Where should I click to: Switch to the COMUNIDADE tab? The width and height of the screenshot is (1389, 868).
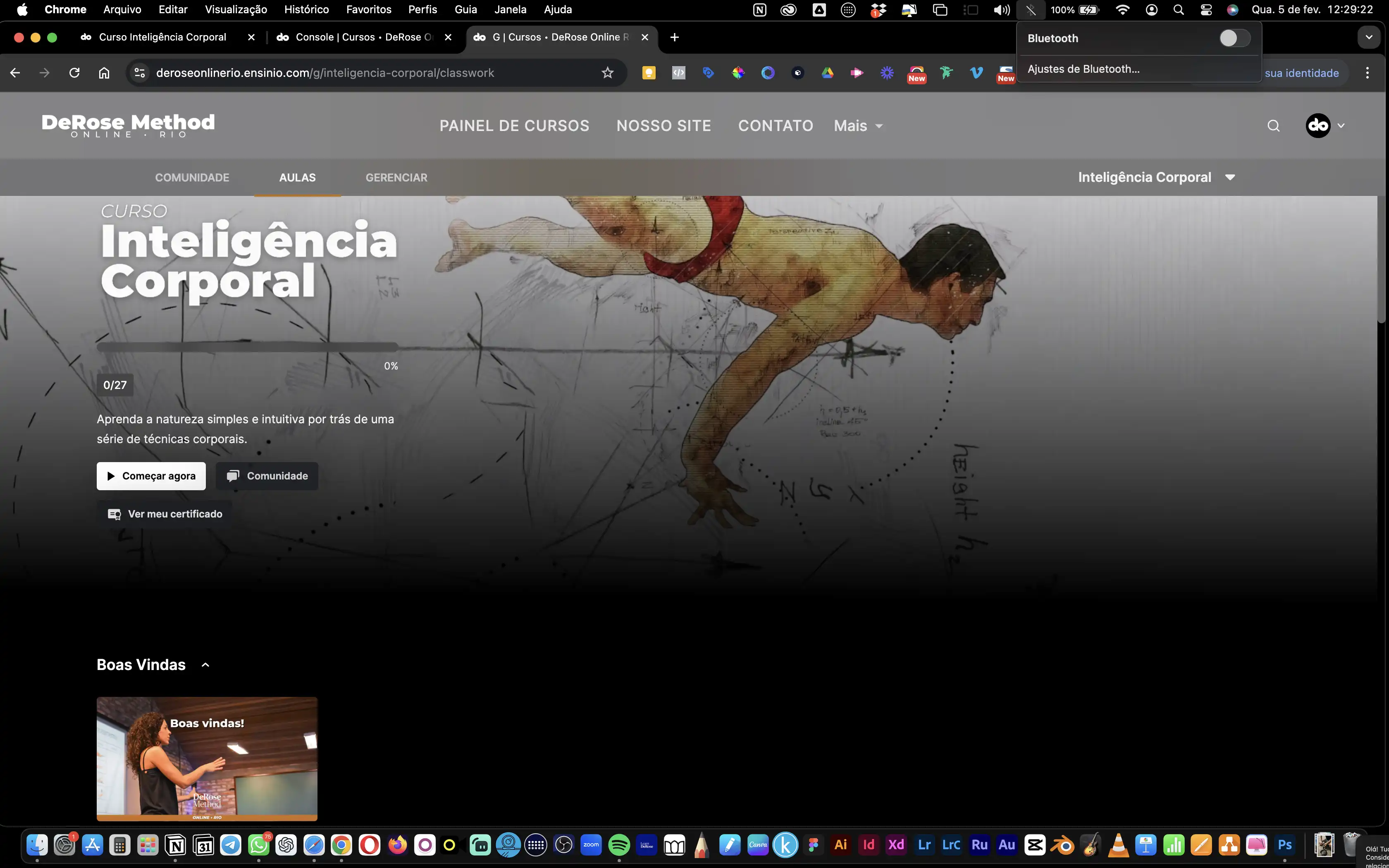[x=192, y=177]
